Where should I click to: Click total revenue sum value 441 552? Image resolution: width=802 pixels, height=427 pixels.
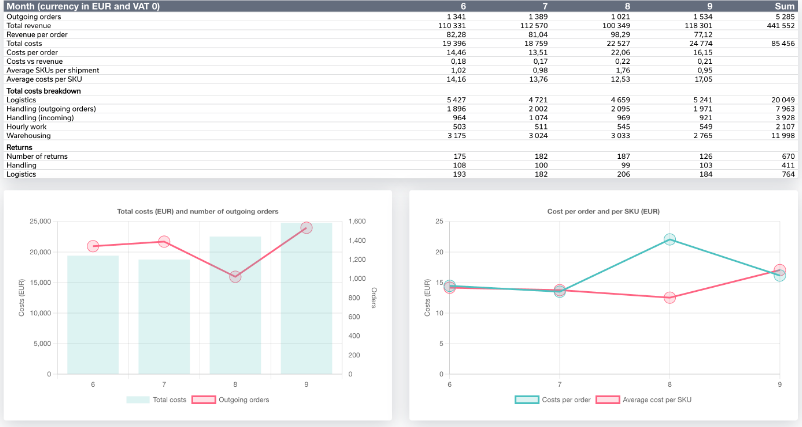point(781,26)
